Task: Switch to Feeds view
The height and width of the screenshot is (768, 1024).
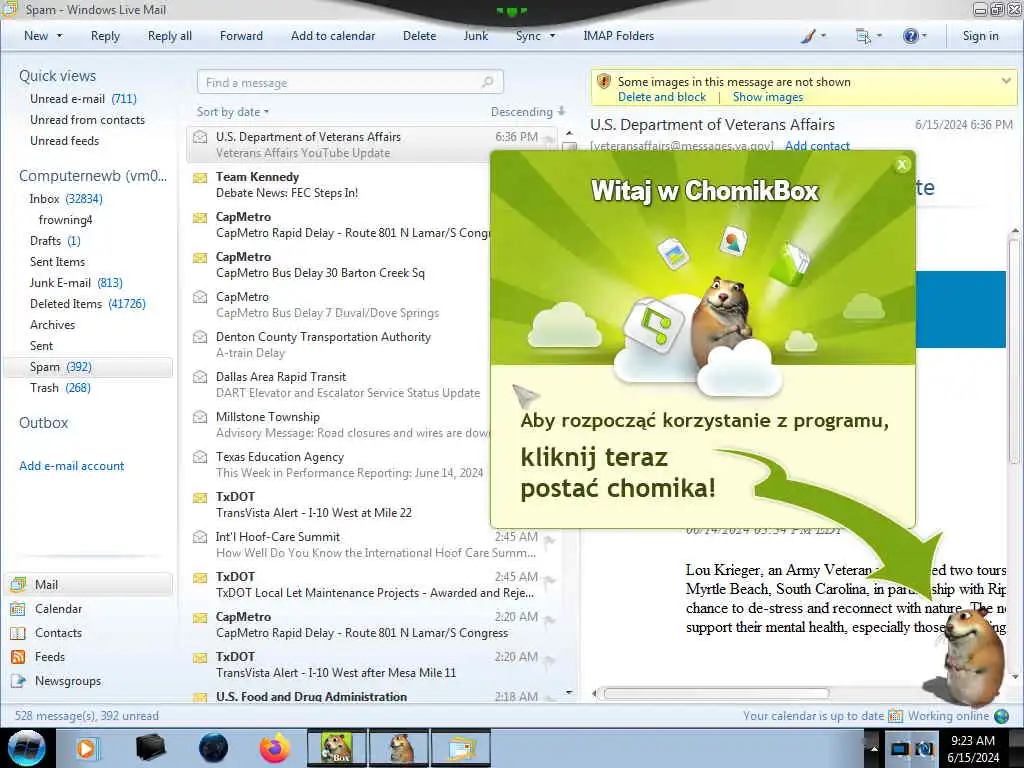Action: click(38, 656)
